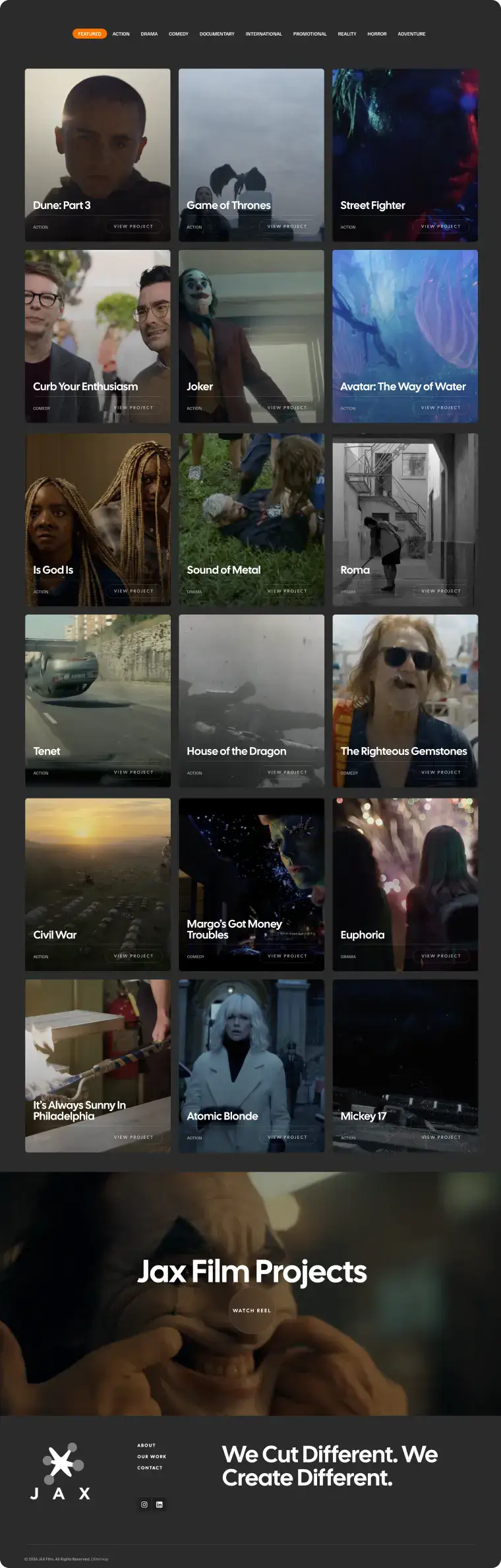Click the 'Jax Film Projects' heading
Viewport: 501px width, 1568px height.
point(251,1271)
